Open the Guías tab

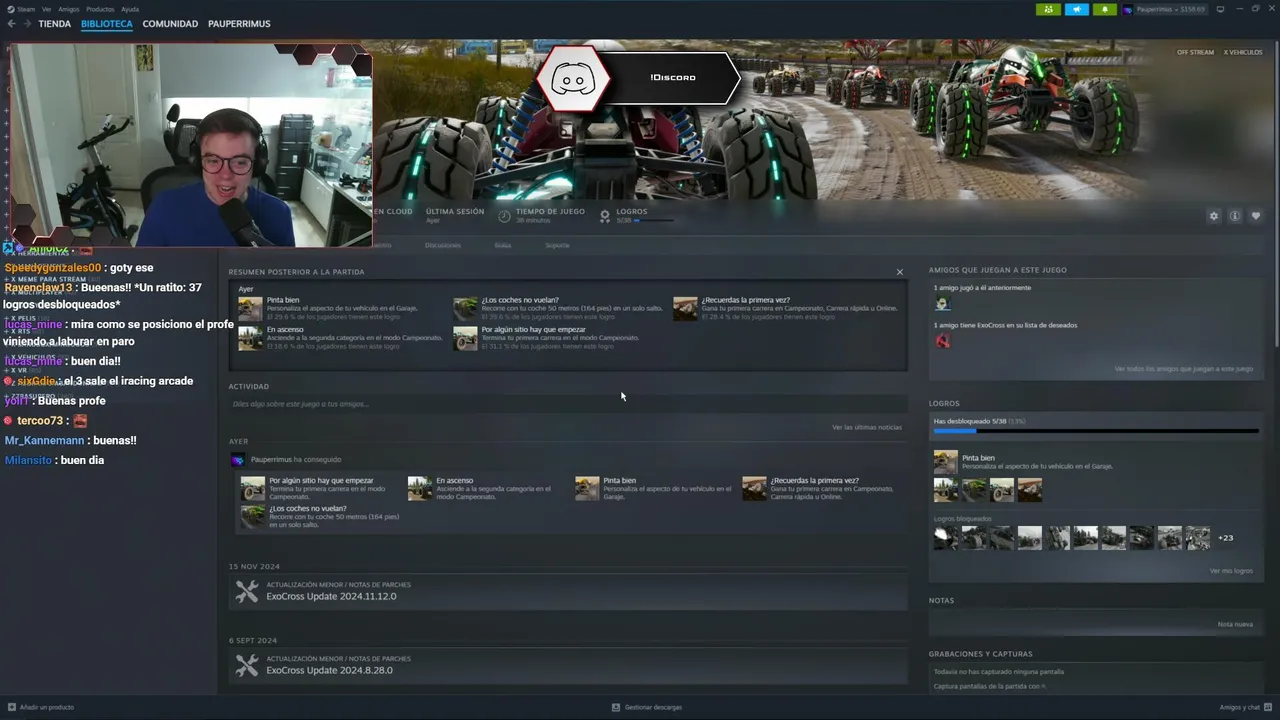click(503, 245)
